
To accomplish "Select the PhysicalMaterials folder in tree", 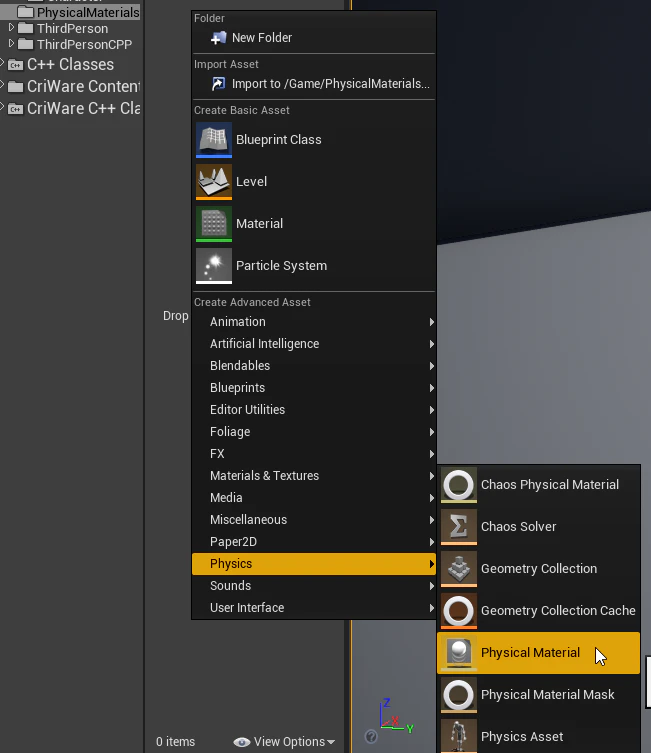I will point(88,12).
